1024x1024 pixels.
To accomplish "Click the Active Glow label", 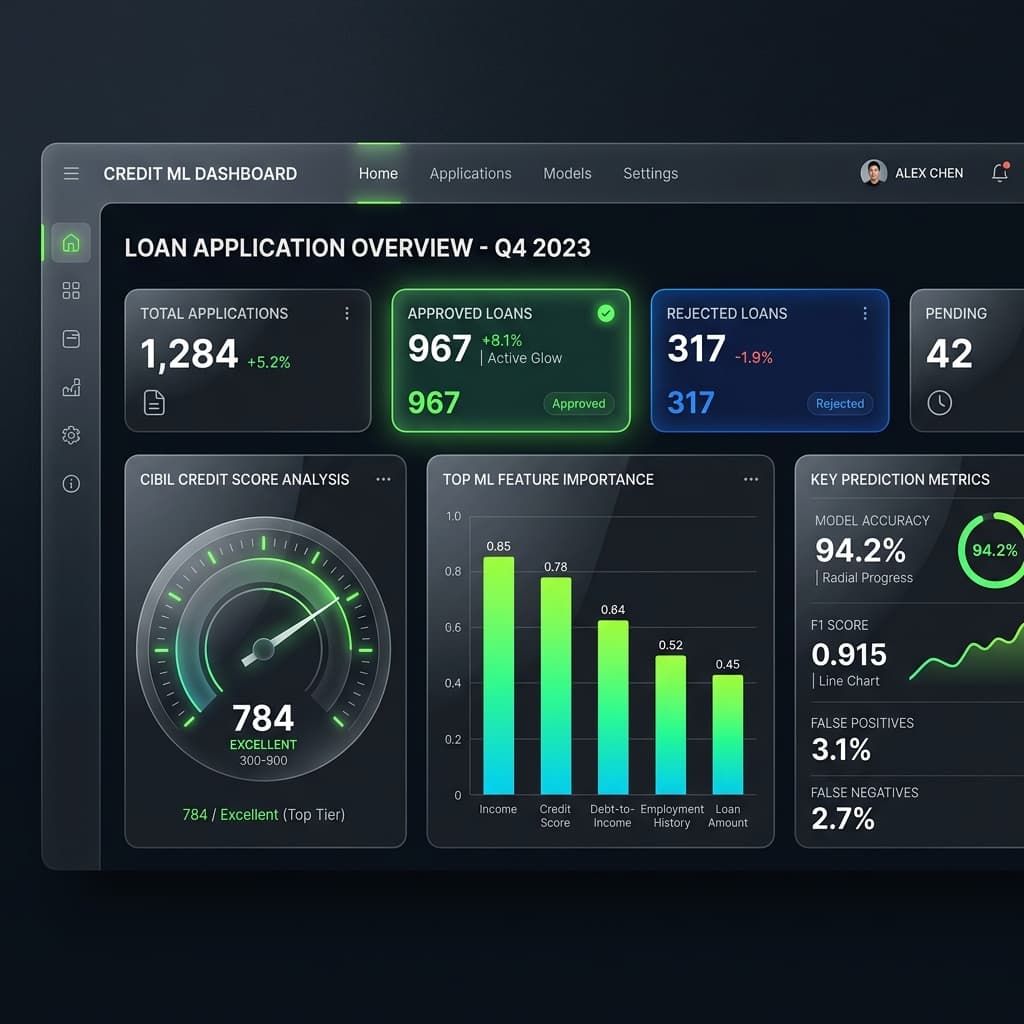I will coord(524,358).
